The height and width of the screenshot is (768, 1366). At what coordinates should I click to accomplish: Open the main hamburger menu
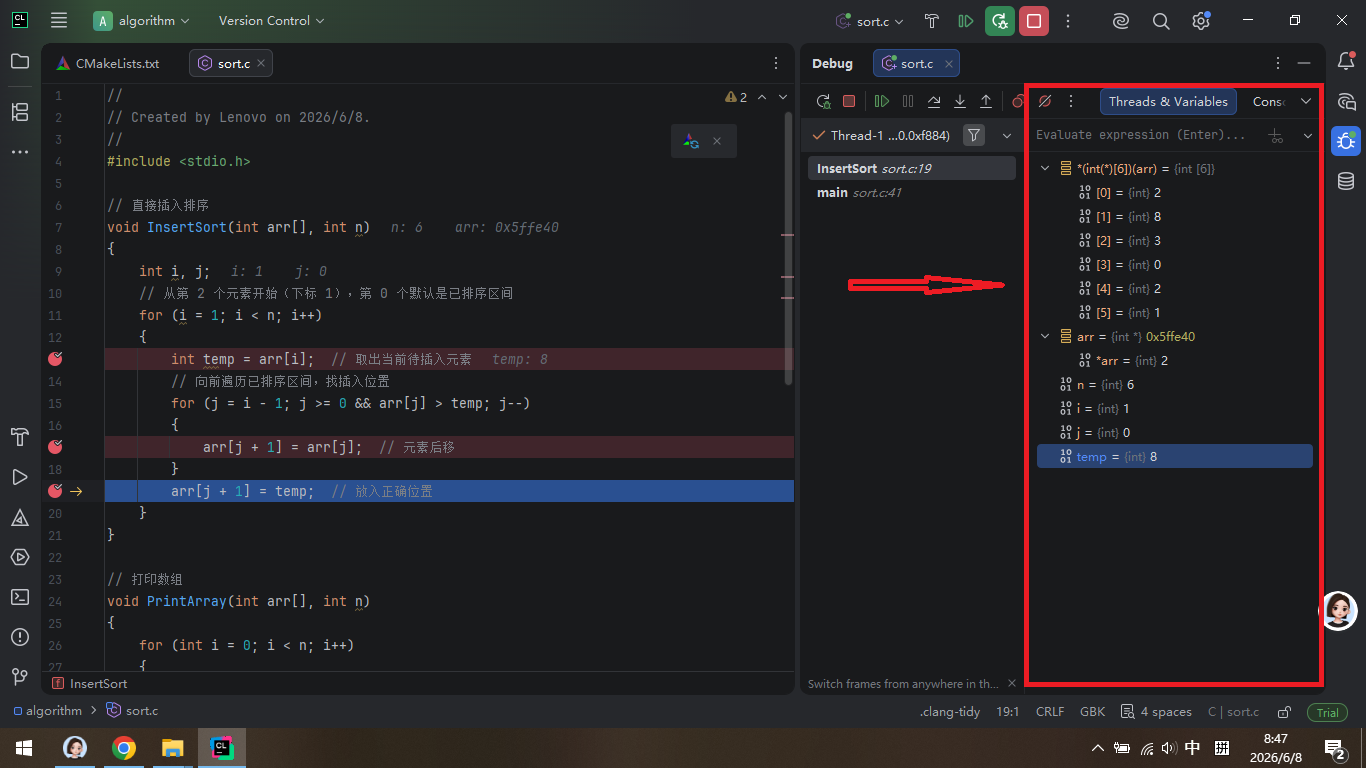click(59, 20)
